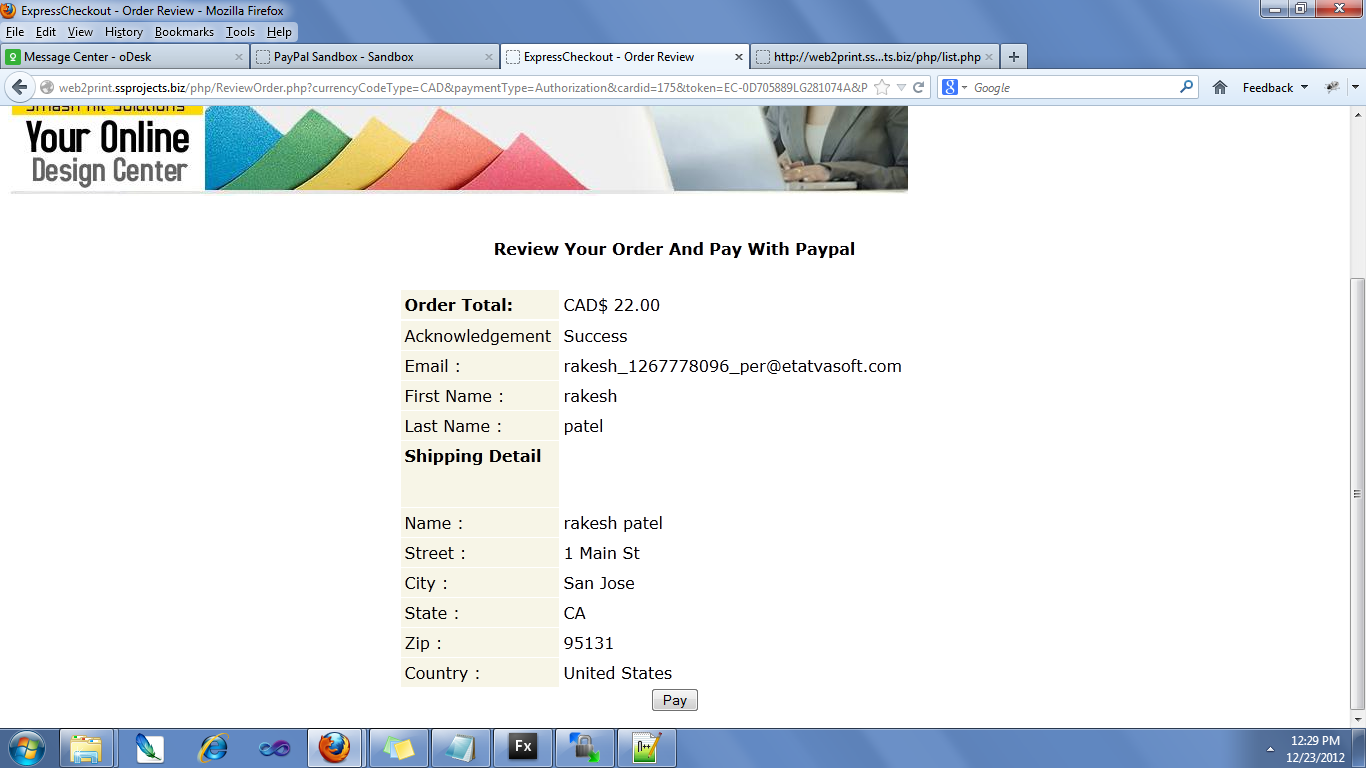Bookmark this page with the star icon

881,87
